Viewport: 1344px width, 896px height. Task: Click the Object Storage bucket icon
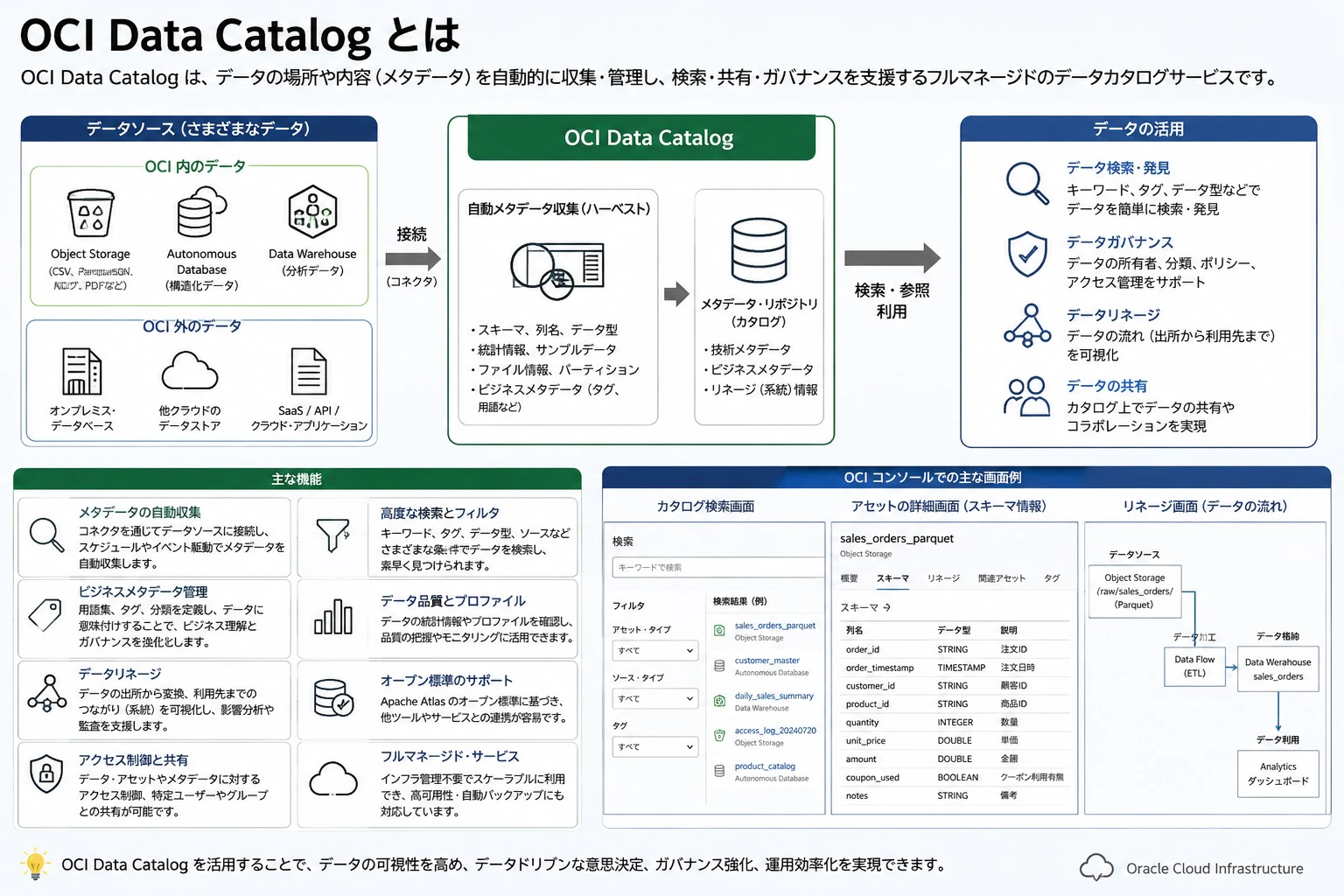click(91, 213)
